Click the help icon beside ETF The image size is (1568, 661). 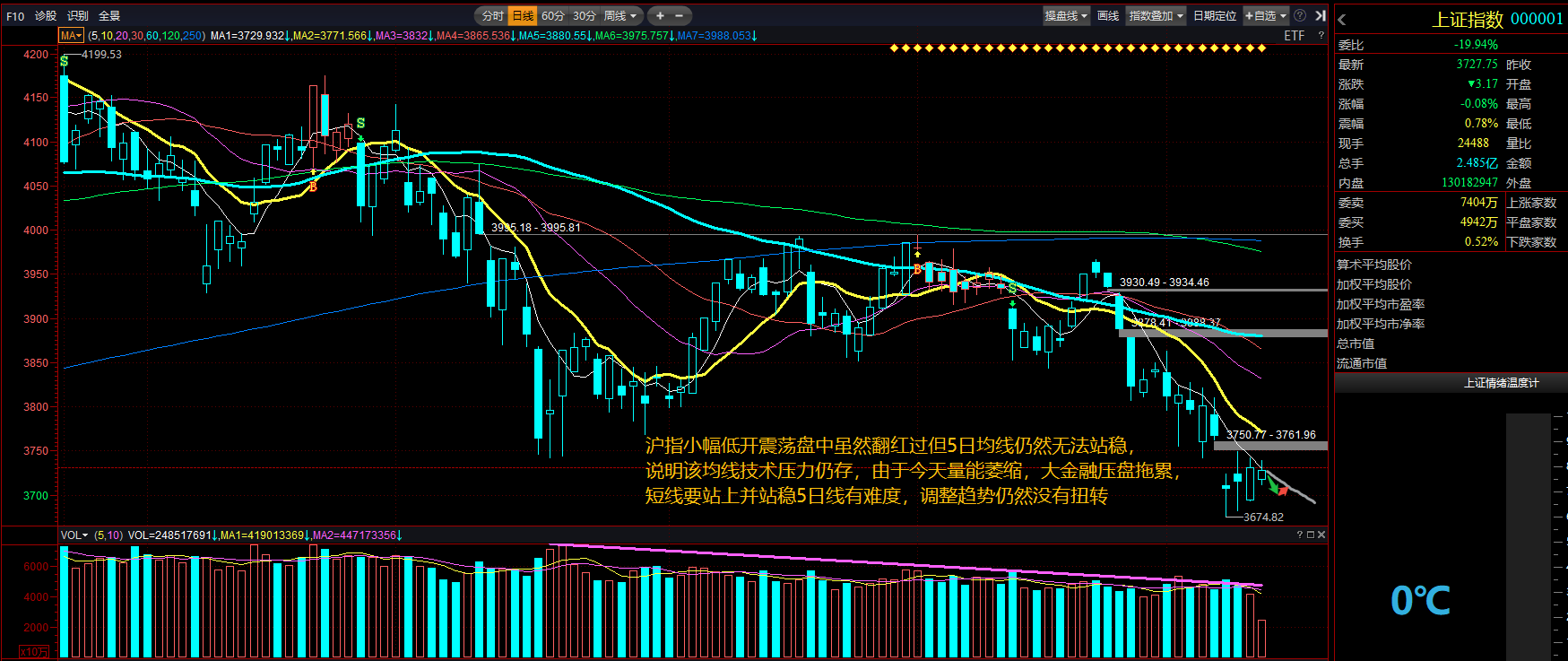click(x=1321, y=36)
